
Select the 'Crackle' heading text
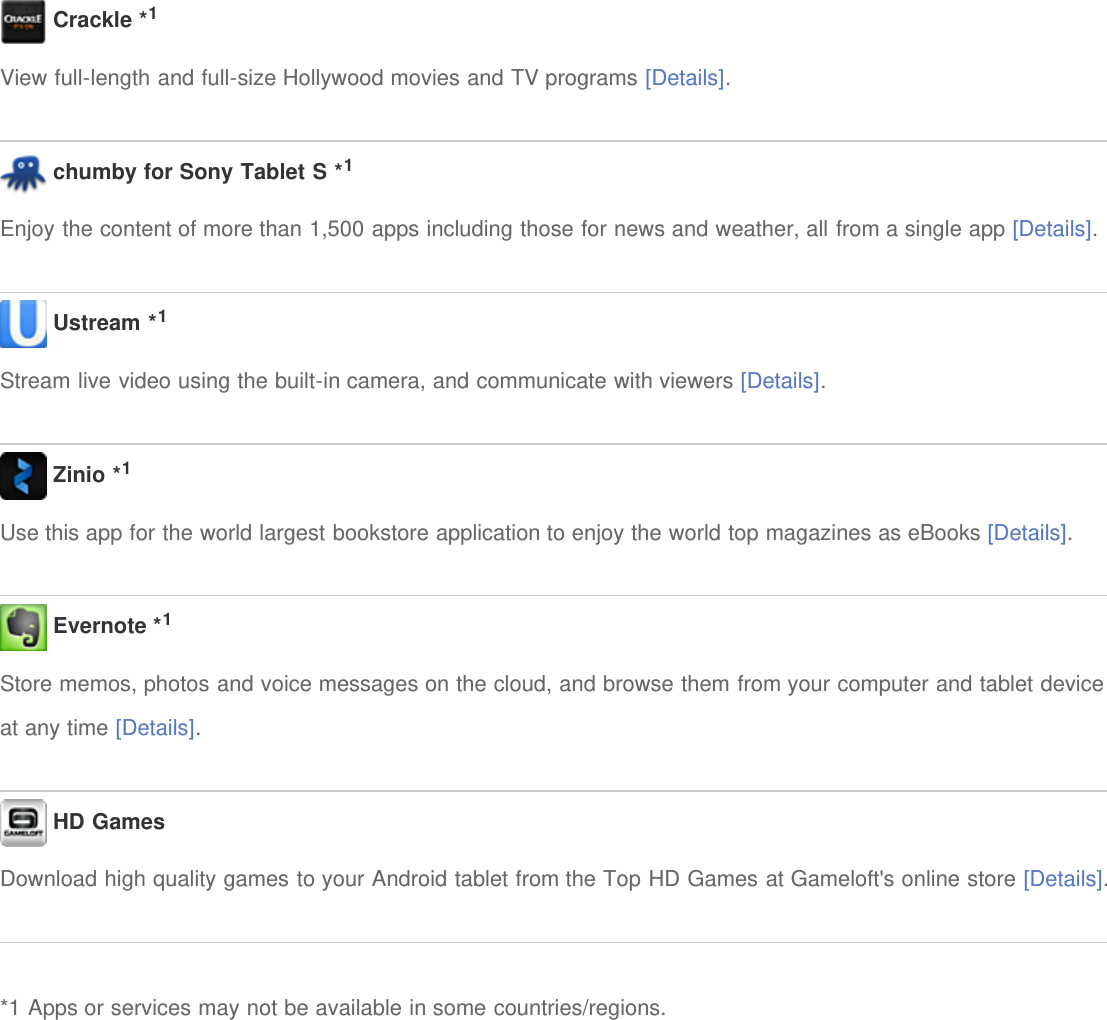(x=92, y=20)
